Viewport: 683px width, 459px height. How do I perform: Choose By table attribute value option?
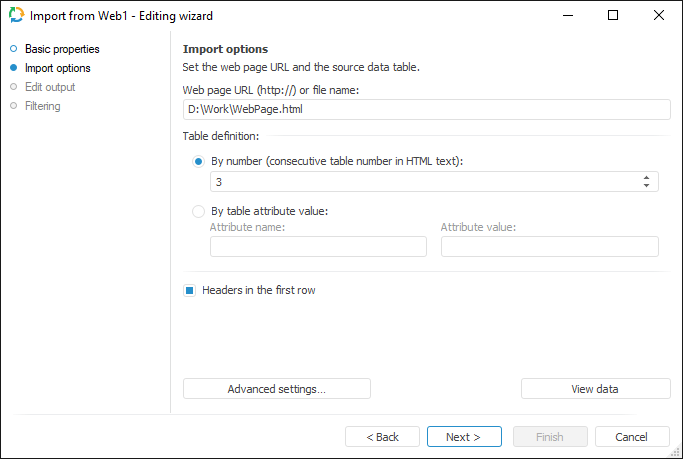(x=198, y=211)
